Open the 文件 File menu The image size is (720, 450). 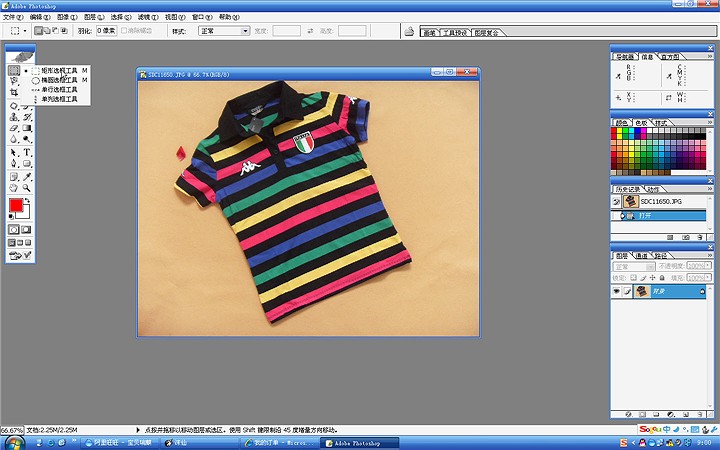tap(13, 17)
